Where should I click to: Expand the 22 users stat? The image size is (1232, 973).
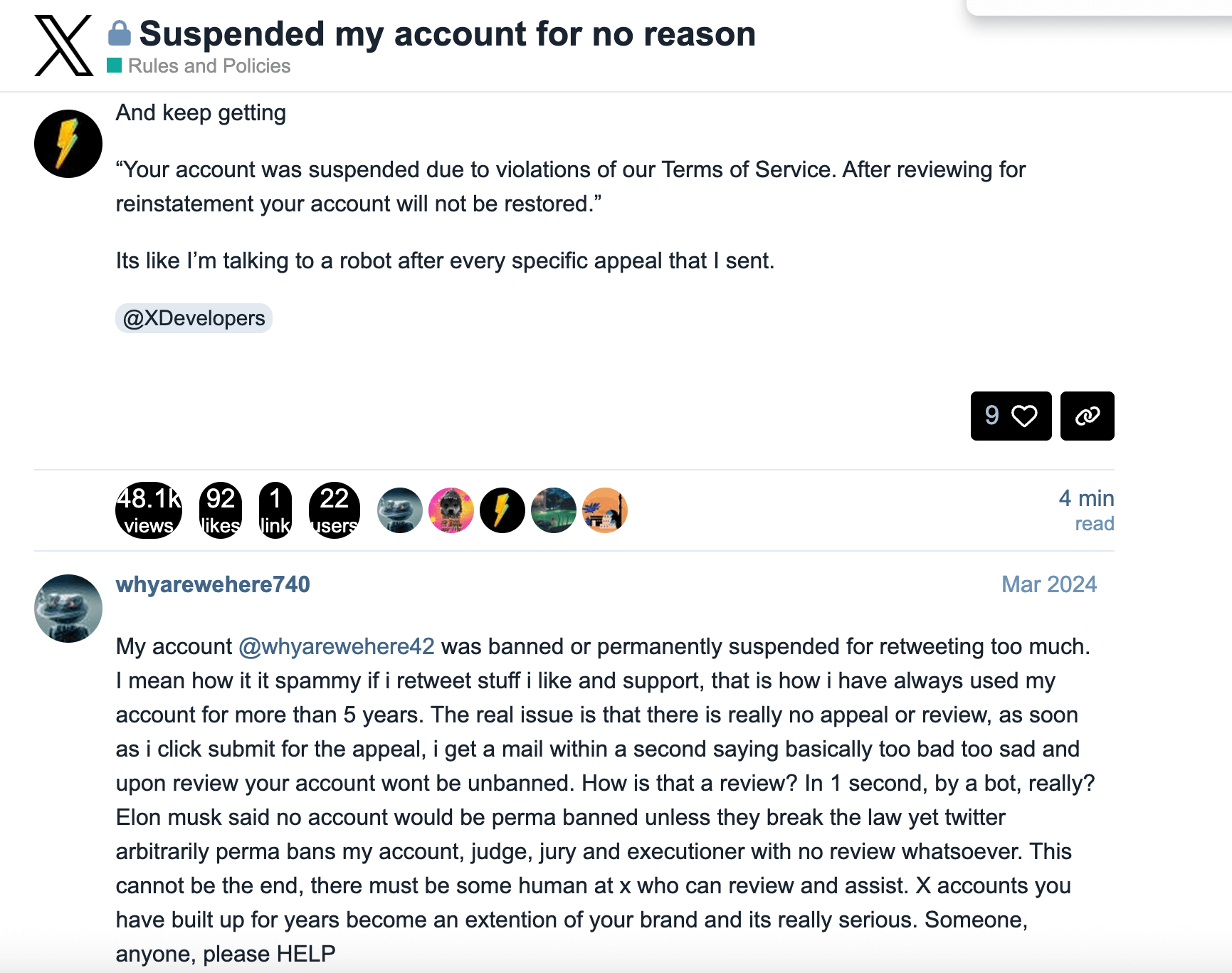coord(335,510)
